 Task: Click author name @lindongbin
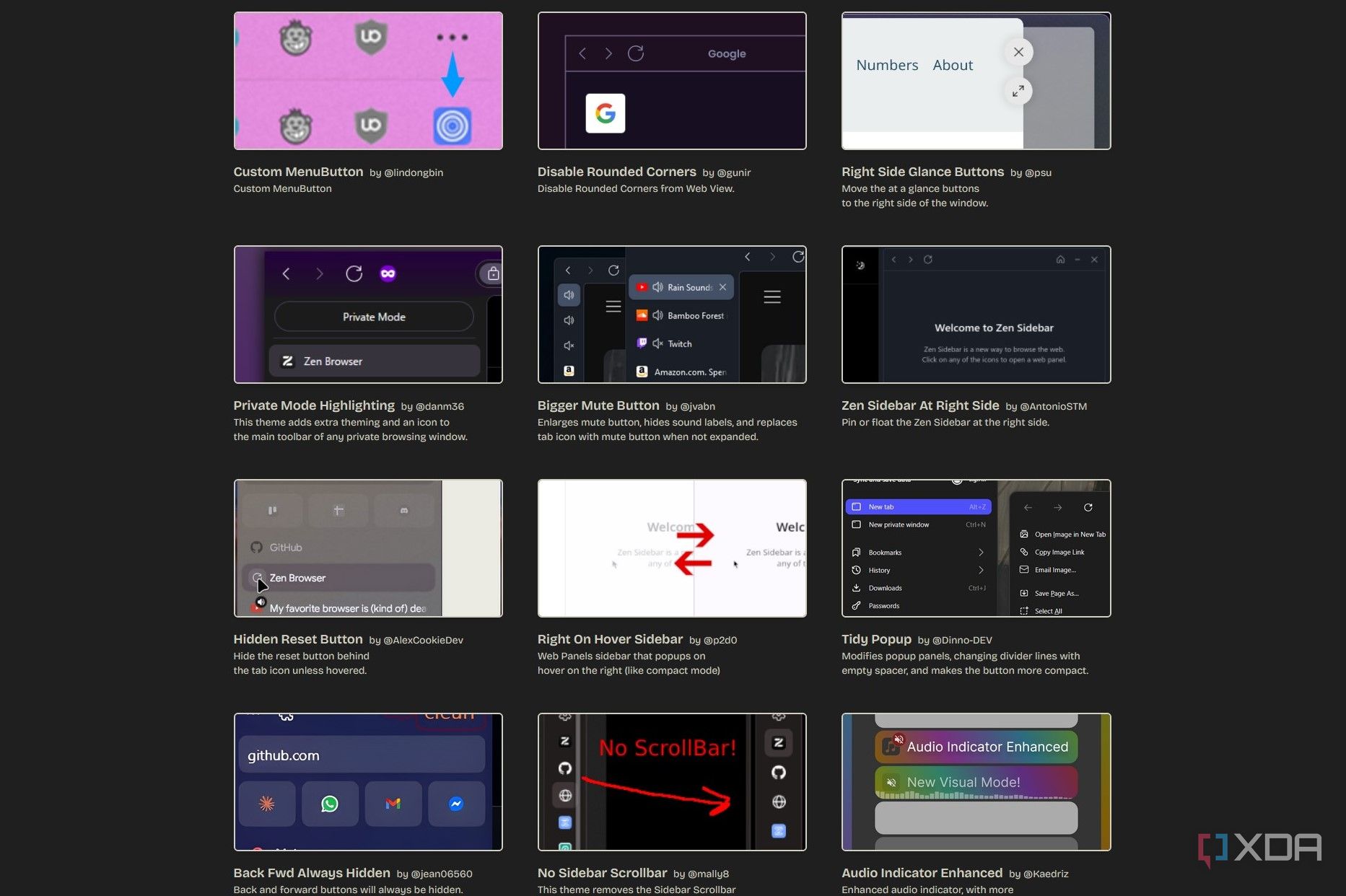click(414, 172)
